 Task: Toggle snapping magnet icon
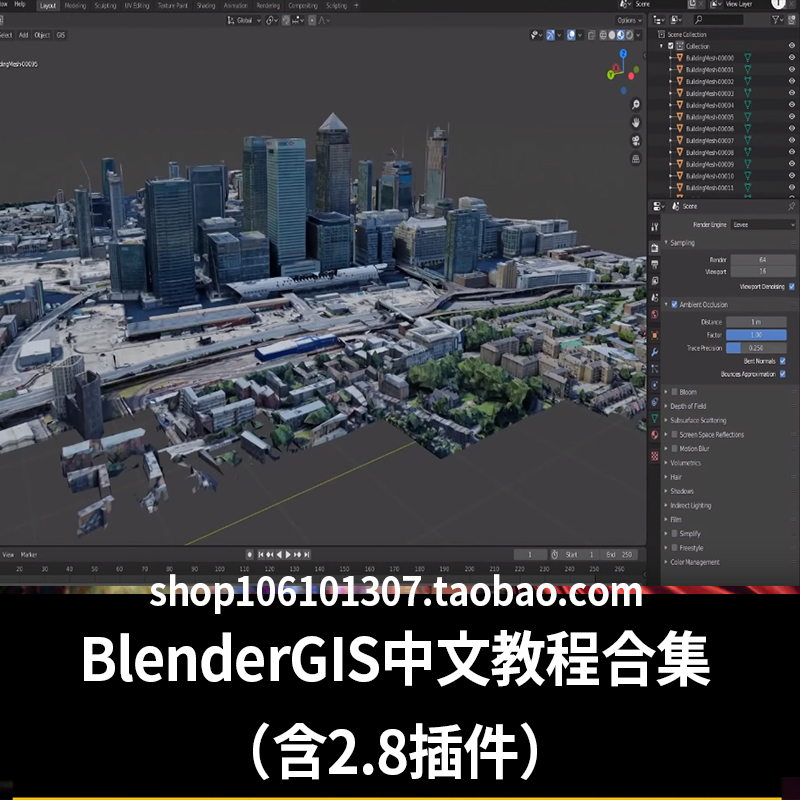[x=287, y=20]
